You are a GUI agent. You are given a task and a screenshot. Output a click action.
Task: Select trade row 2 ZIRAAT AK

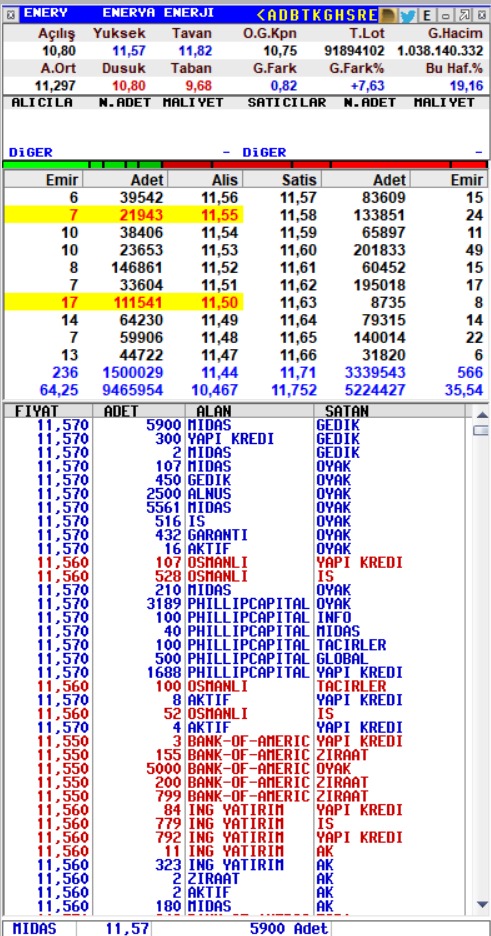pos(236,878)
